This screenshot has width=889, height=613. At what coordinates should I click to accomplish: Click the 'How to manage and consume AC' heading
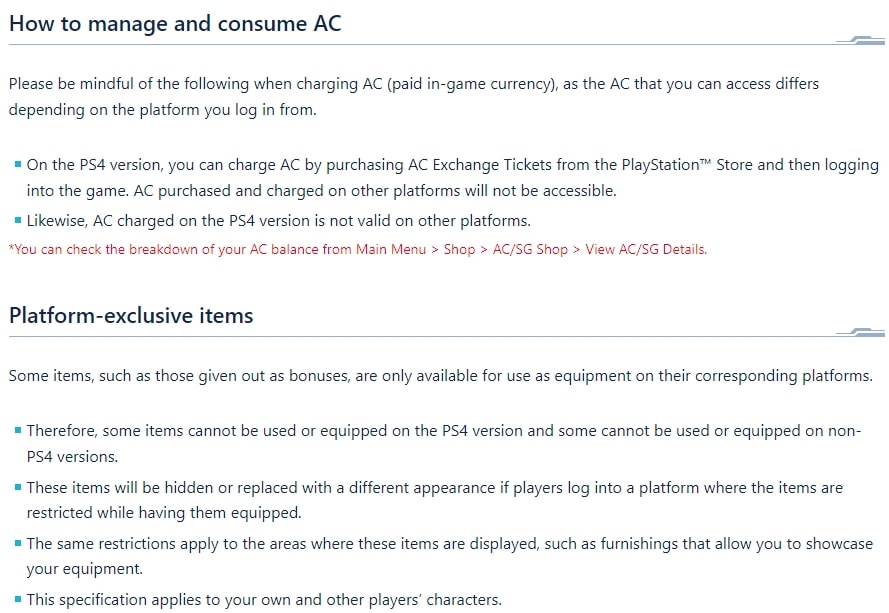click(175, 24)
